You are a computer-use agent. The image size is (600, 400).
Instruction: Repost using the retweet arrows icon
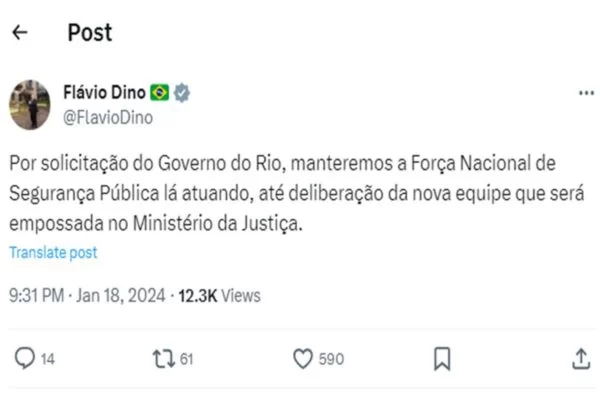coord(161,358)
